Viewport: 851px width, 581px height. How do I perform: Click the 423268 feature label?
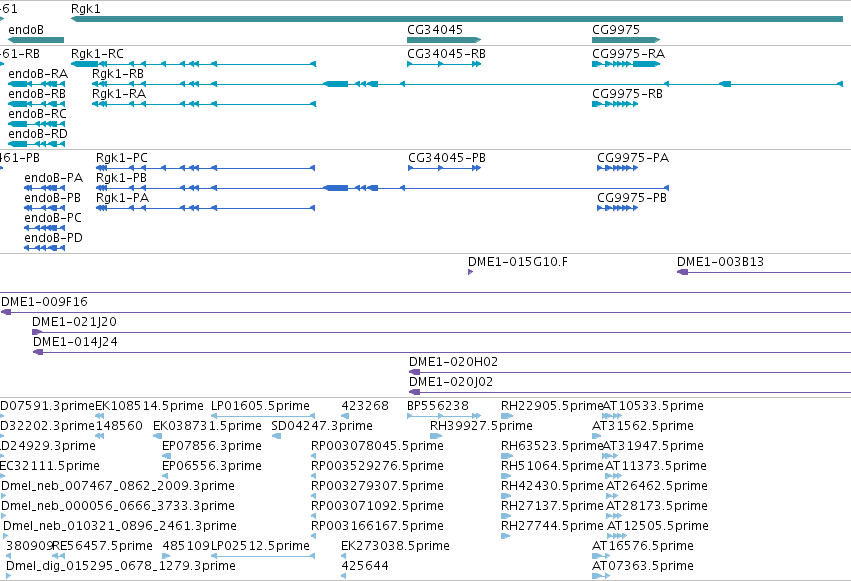click(365, 406)
